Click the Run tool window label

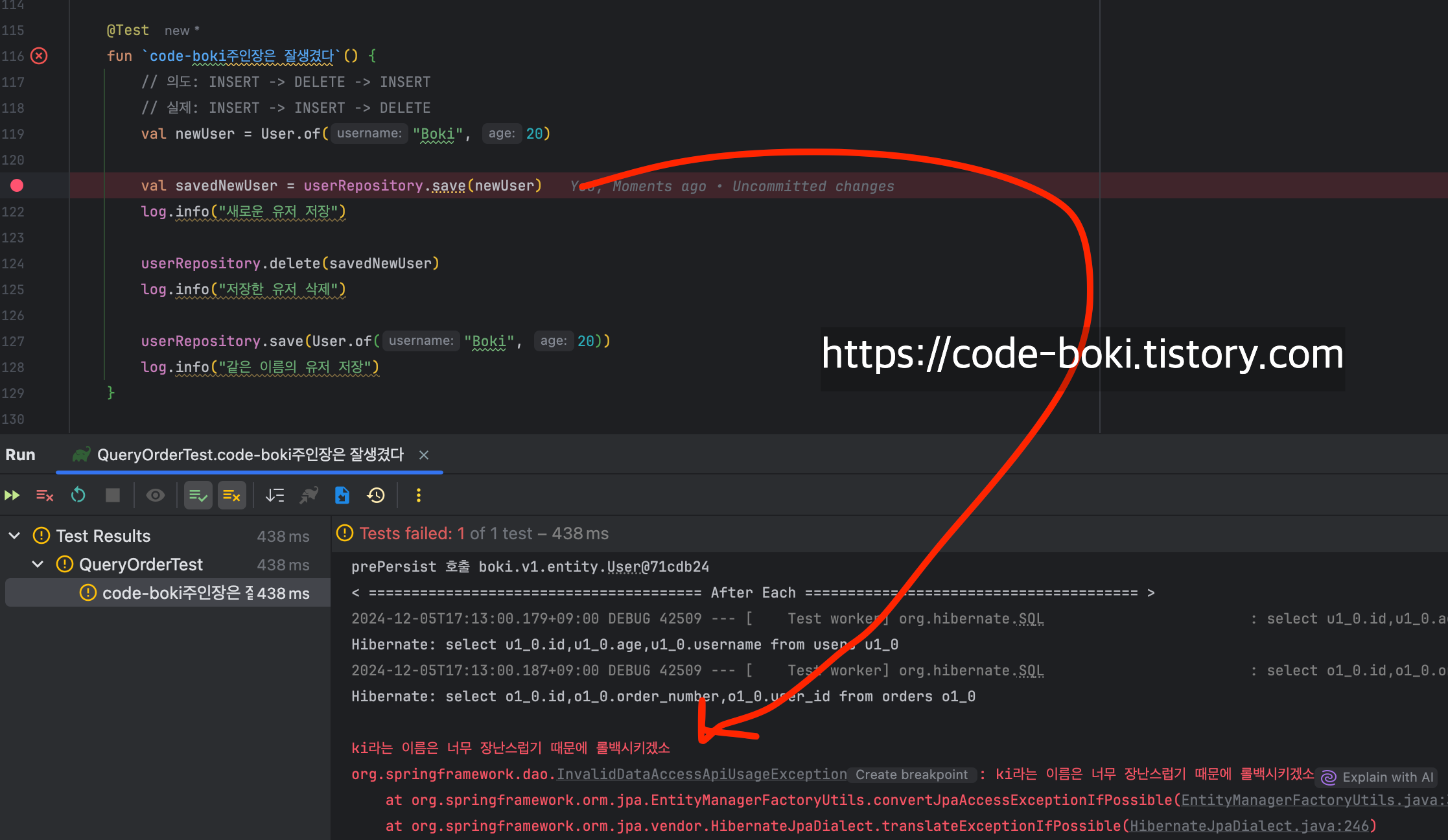click(x=20, y=455)
